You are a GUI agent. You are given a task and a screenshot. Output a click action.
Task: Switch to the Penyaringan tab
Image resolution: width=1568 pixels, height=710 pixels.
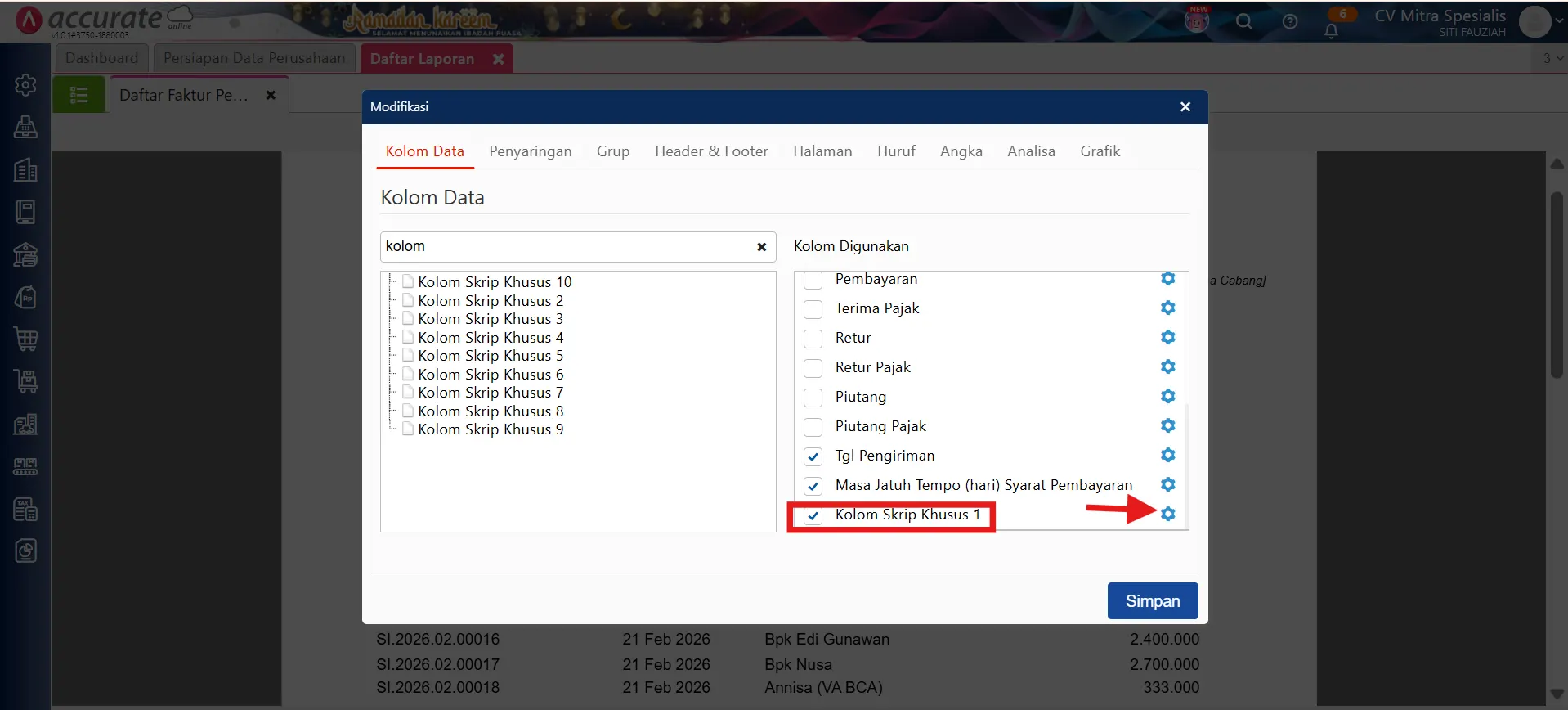point(530,151)
